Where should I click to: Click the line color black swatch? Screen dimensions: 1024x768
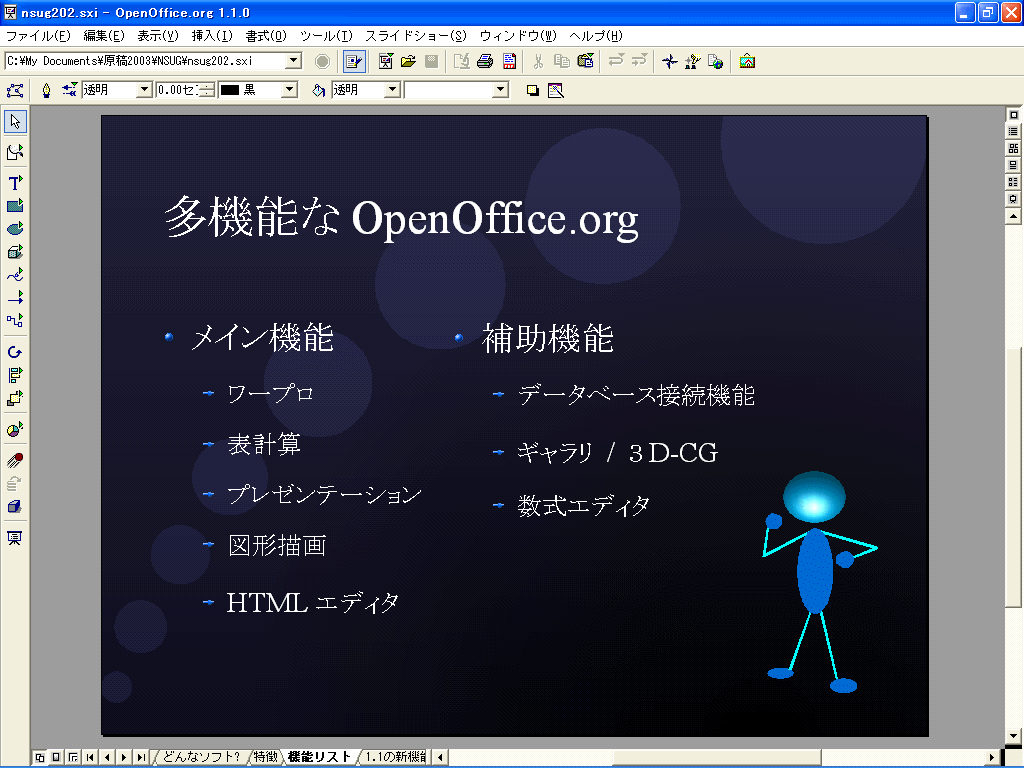click(x=230, y=90)
